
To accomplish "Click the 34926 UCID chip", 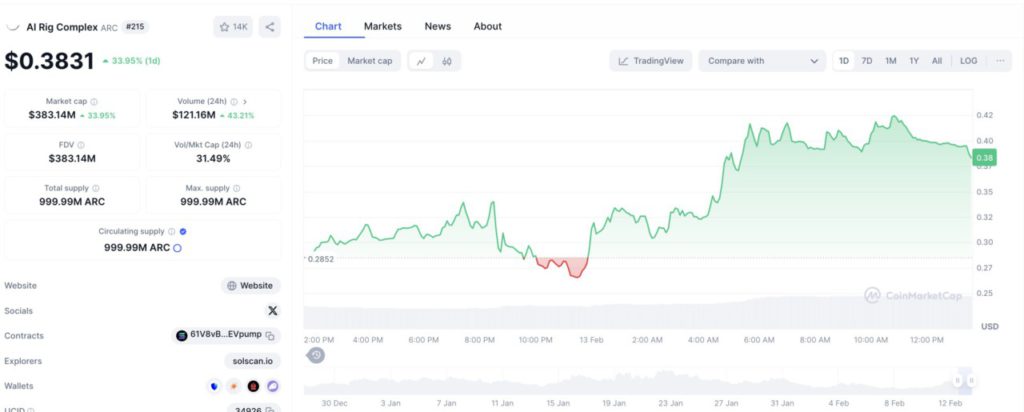I will tap(253, 408).
